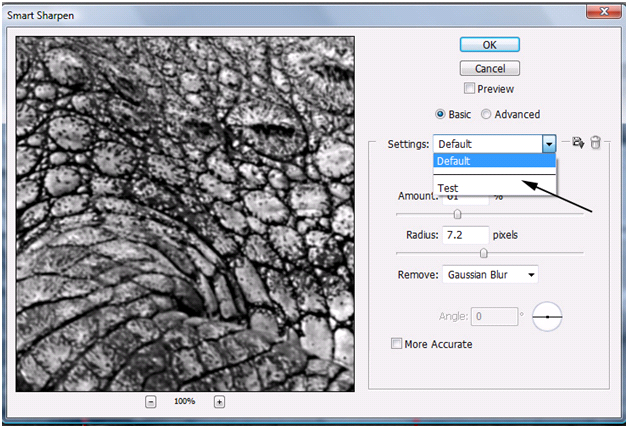This screenshot has width=628, height=428.
Task: Click the Settings combo box field
Action: [x=495, y=144]
